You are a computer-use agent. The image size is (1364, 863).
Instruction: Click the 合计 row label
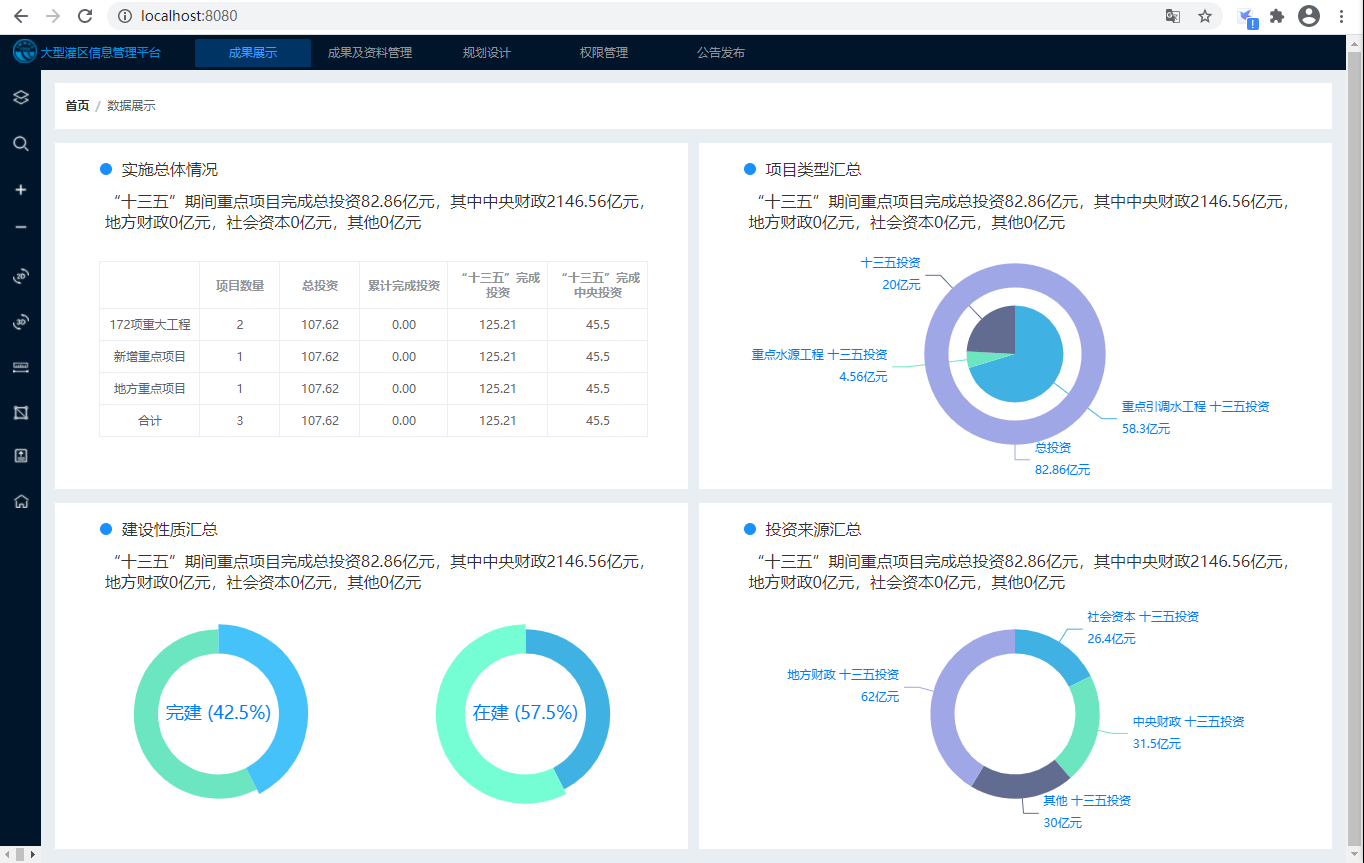point(150,421)
